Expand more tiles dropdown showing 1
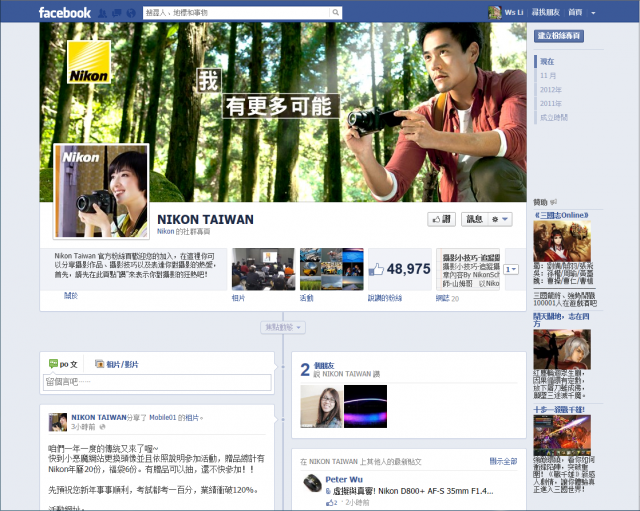The height and width of the screenshot is (511, 640). pyautogui.click(x=511, y=269)
